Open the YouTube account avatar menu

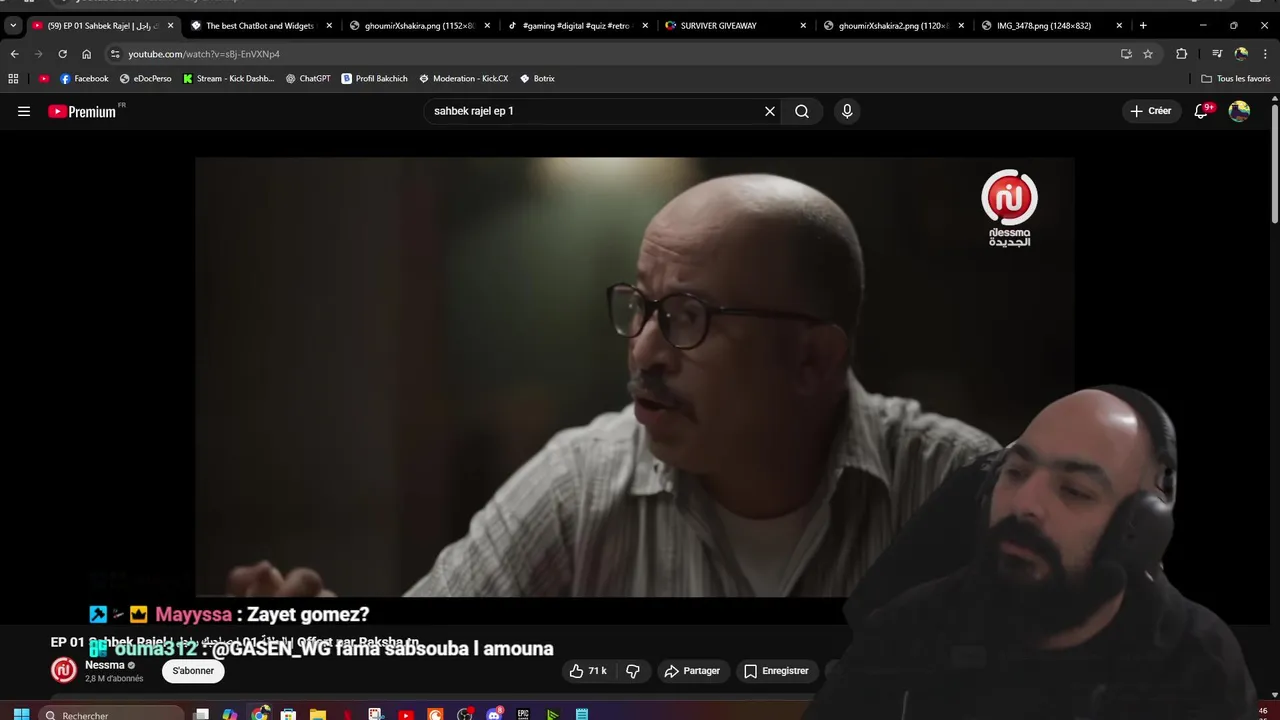coord(1239,111)
